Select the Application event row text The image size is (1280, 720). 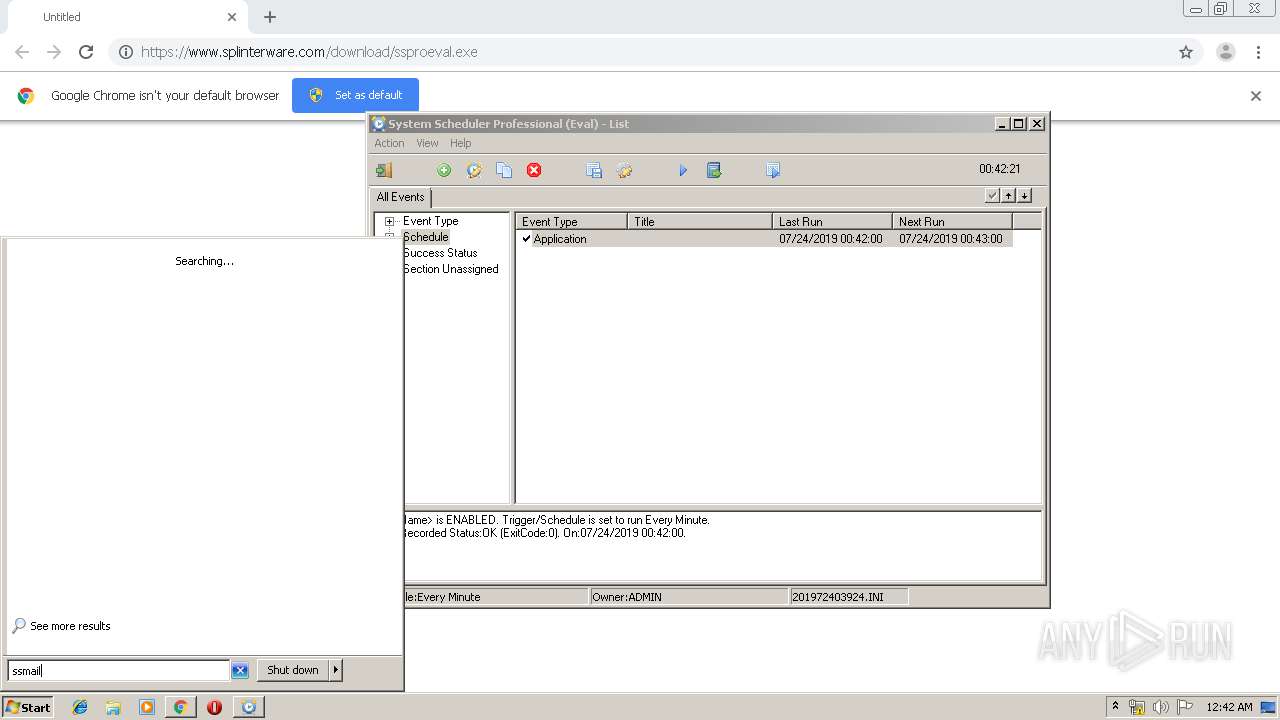560,239
